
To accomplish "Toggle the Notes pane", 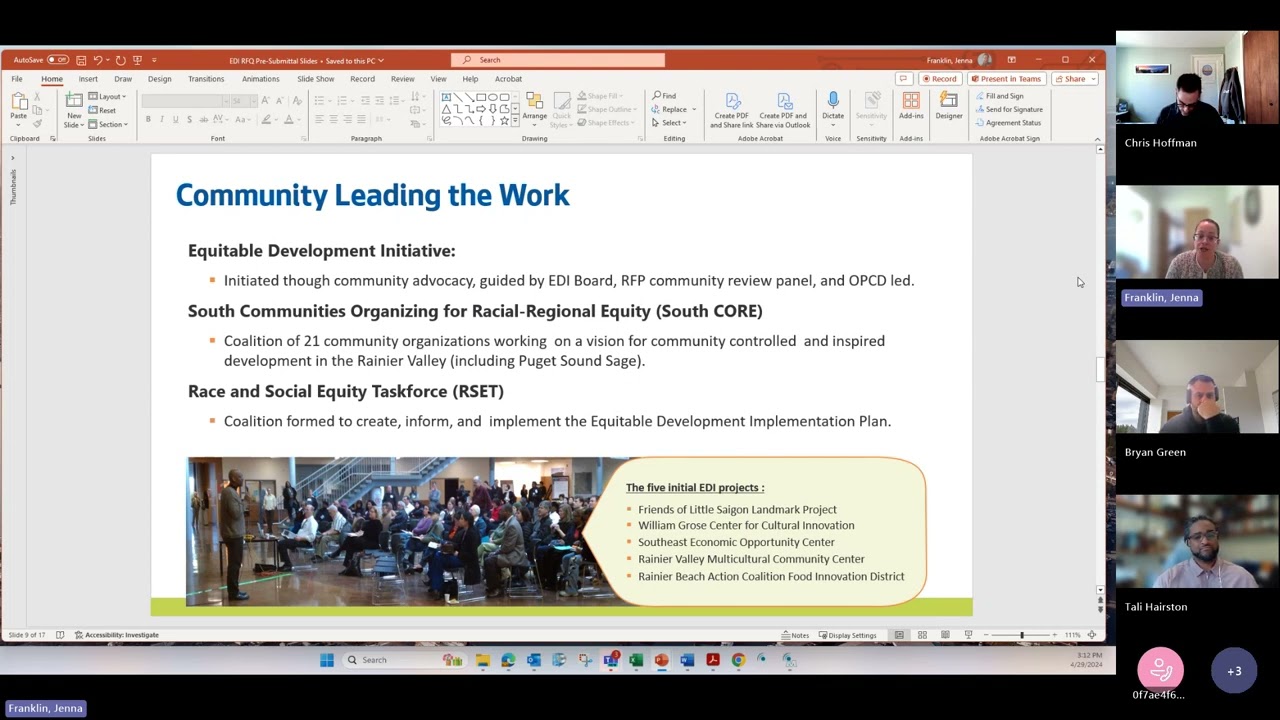I will point(796,635).
